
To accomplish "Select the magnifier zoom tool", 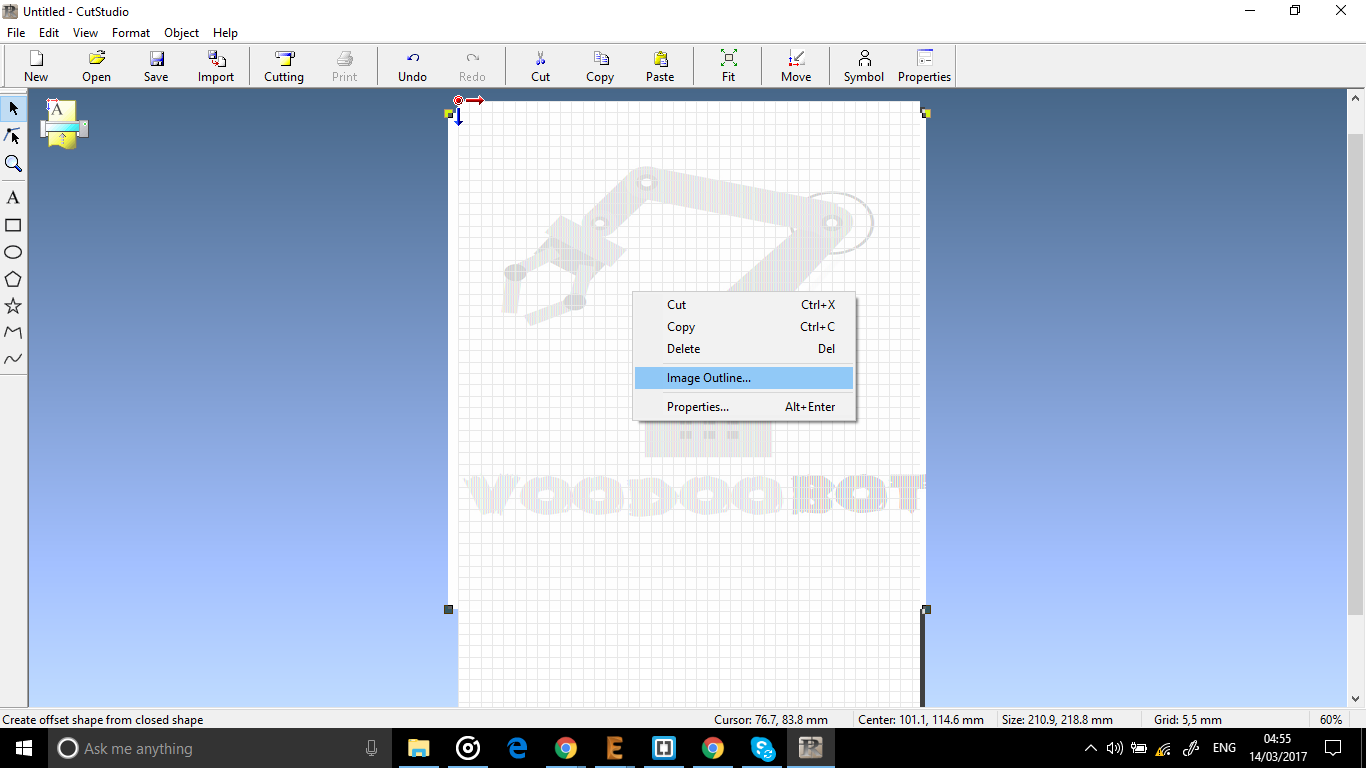I will 13,163.
